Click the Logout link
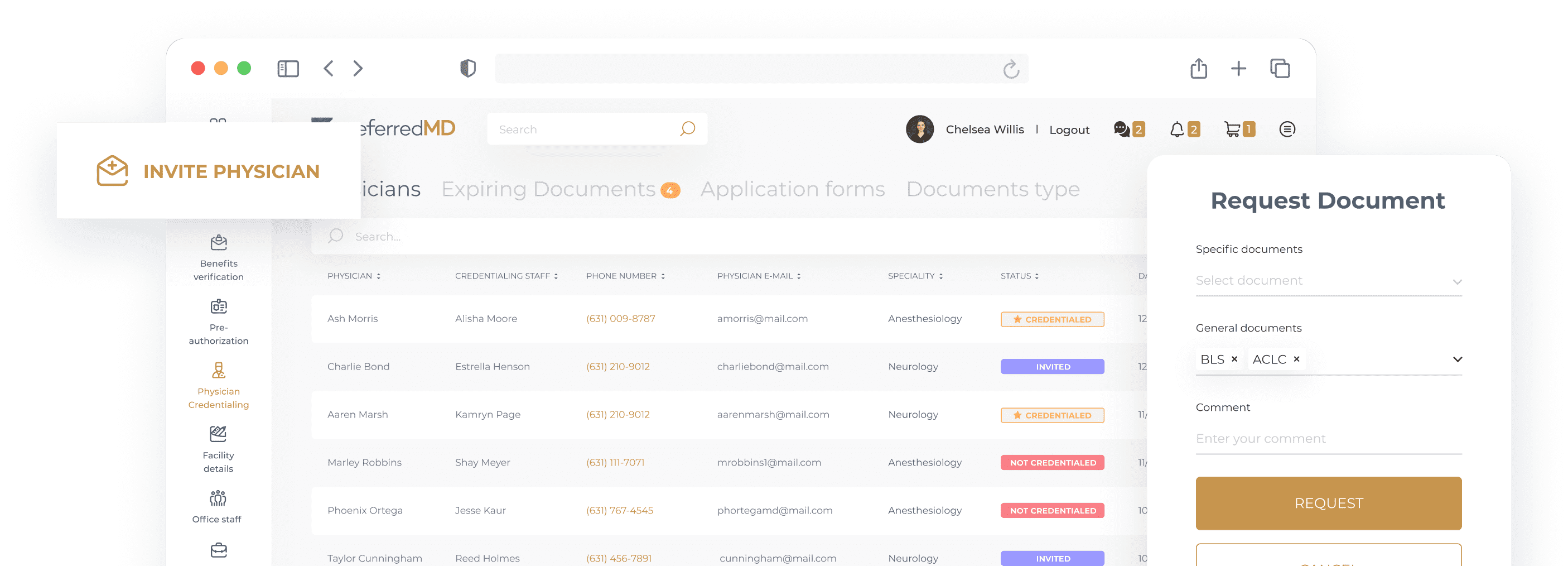The height and width of the screenshot is (566, 1568). [x=1069, y=129]
